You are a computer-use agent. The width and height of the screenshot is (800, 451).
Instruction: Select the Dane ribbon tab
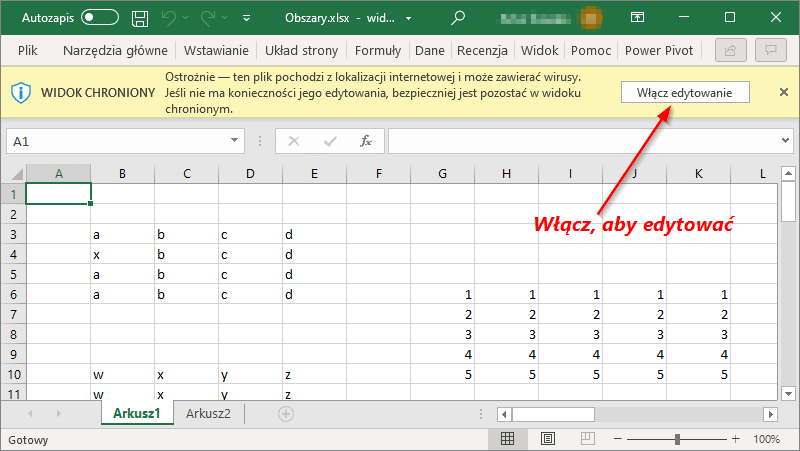[x=430, y=51]
